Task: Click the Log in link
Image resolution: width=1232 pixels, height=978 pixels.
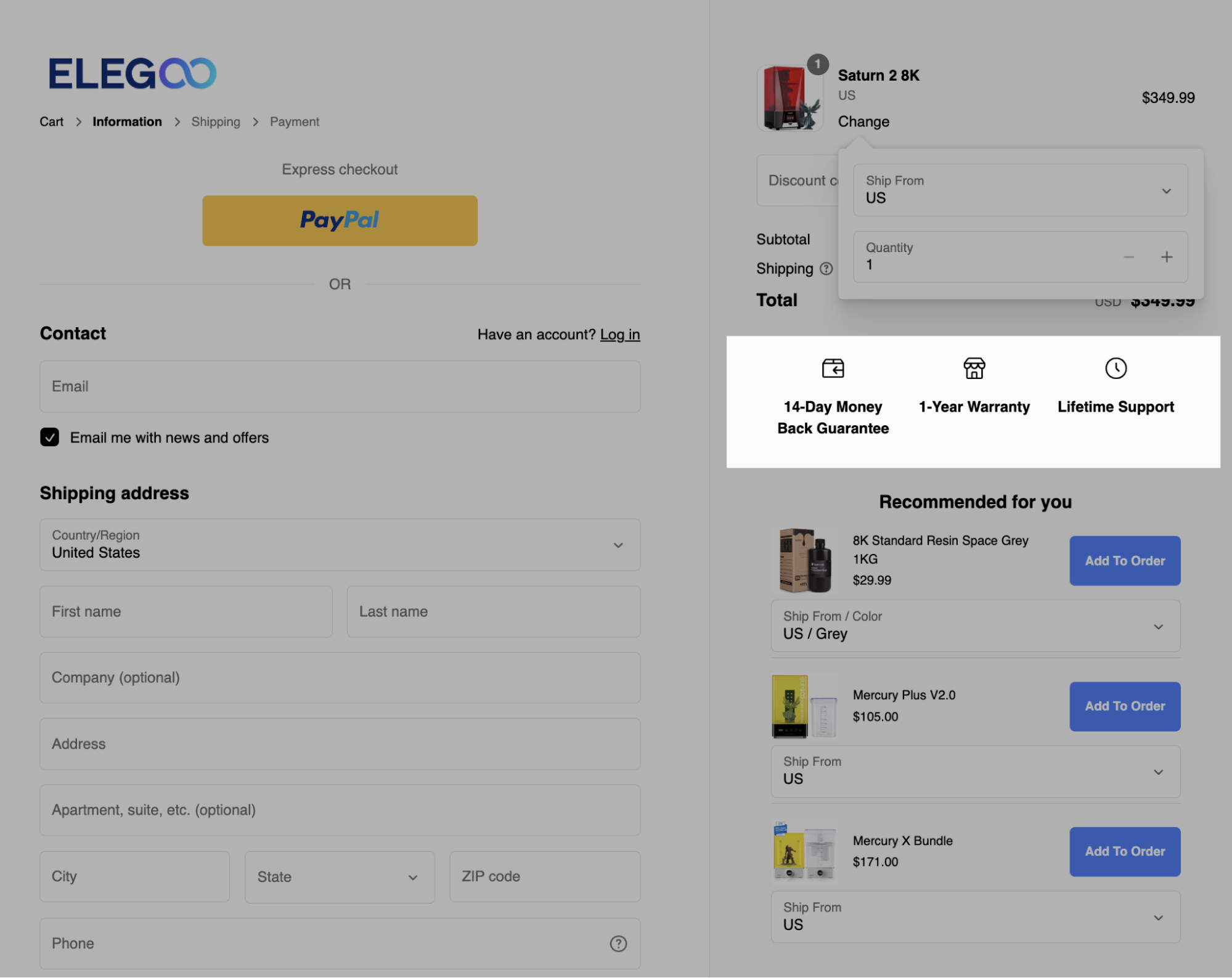Action: click(620, 335)
